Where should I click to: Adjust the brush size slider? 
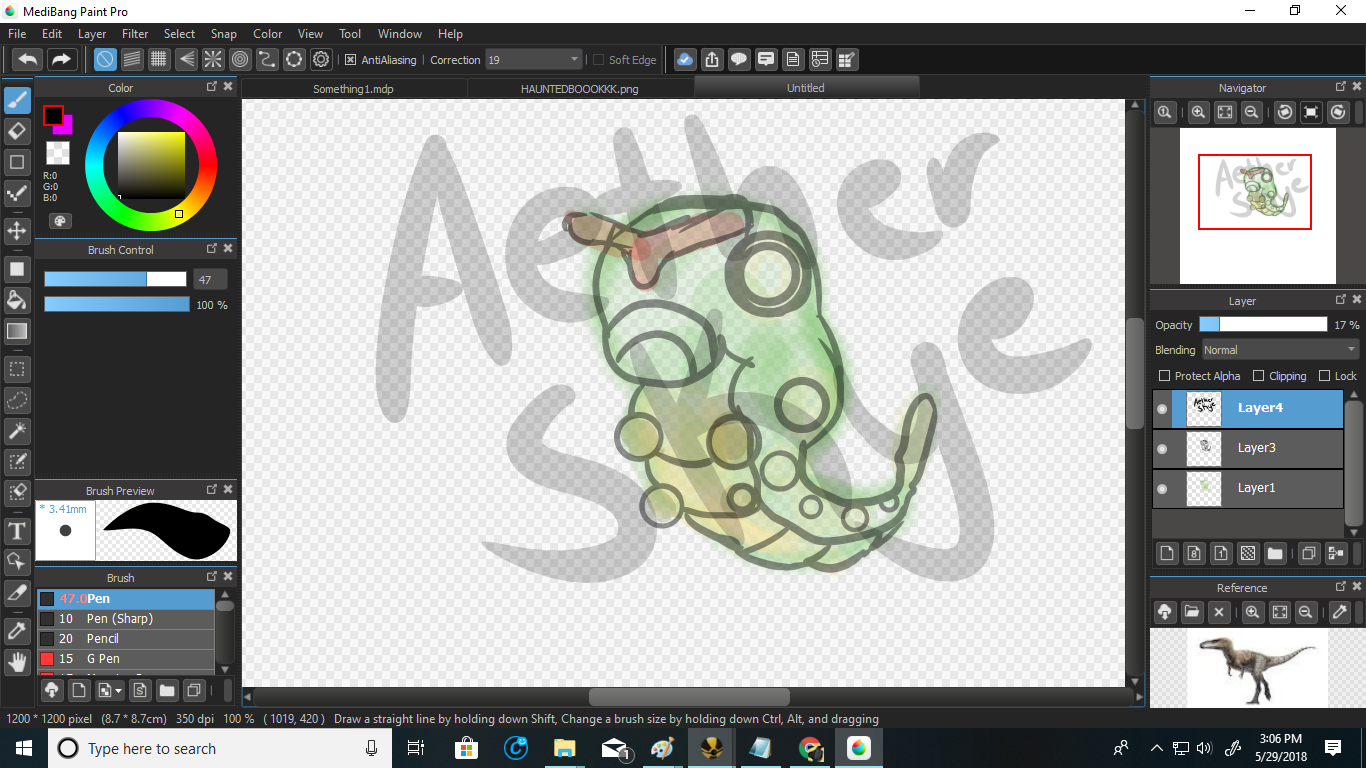pos(115,279)
